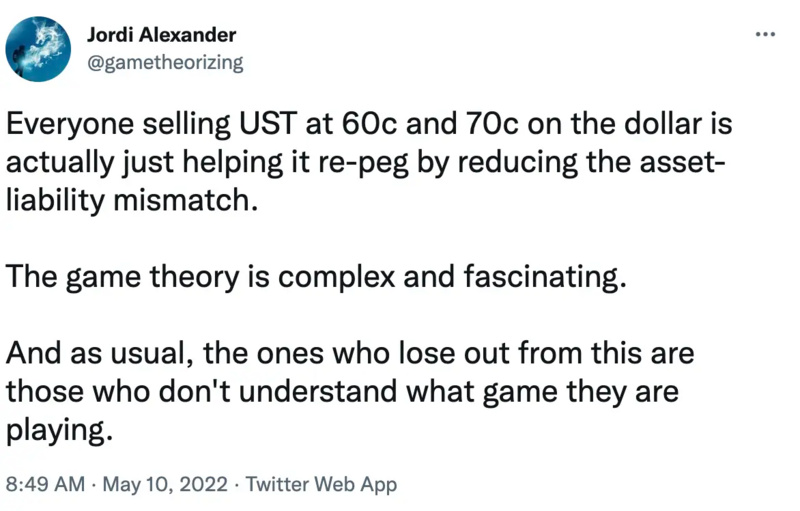Click Jordi Alexander's profile avatar

38,48
